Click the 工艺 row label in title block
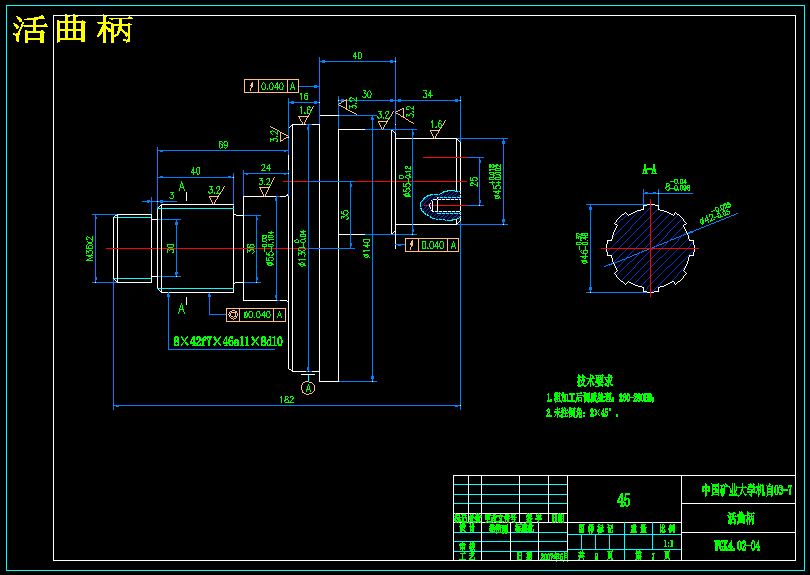Screen dimensions: 810x575 467,556
